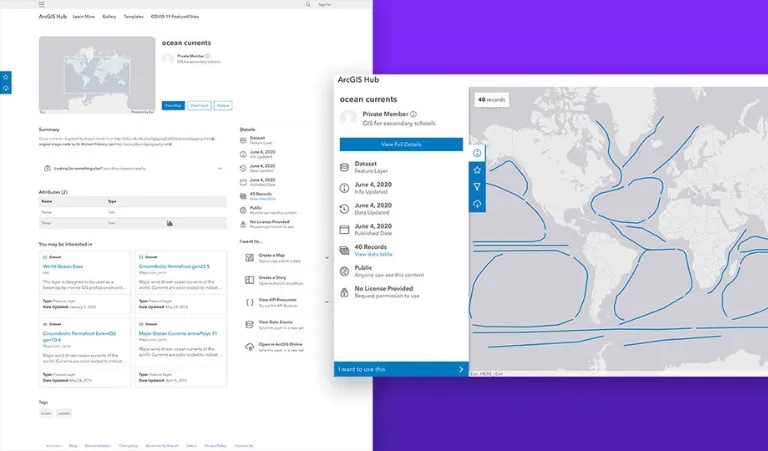Click the owner avatar in the map panel
The width and height of the screenshot is (768, 451).
pos(348,118)
